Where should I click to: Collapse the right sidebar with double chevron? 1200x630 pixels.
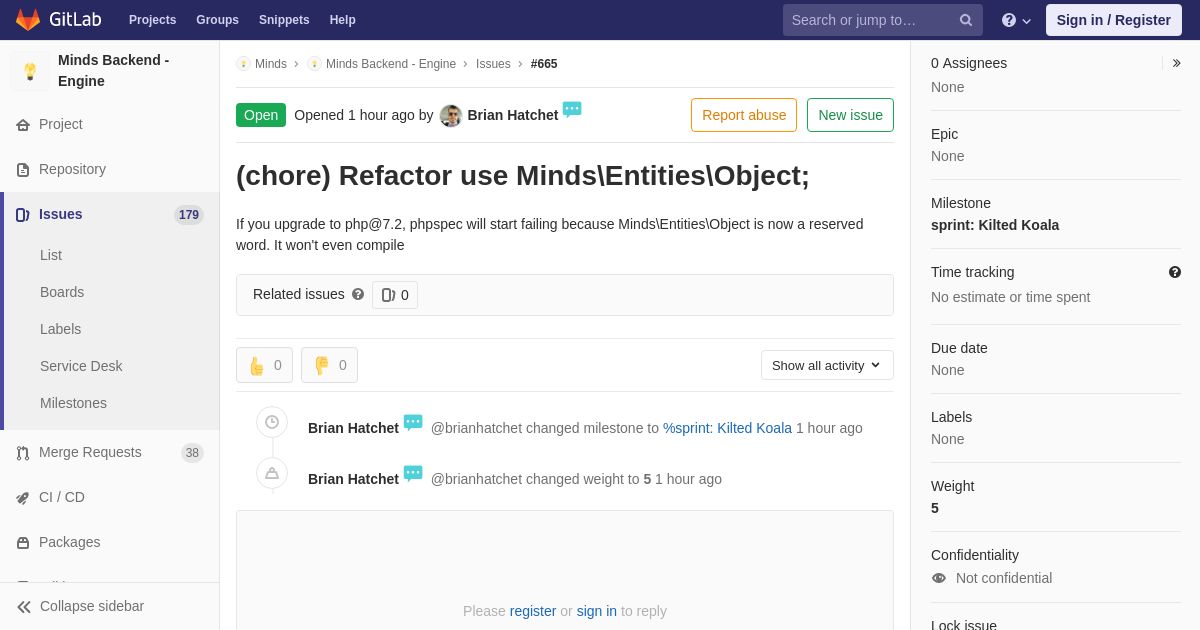tap(1176, 63)
